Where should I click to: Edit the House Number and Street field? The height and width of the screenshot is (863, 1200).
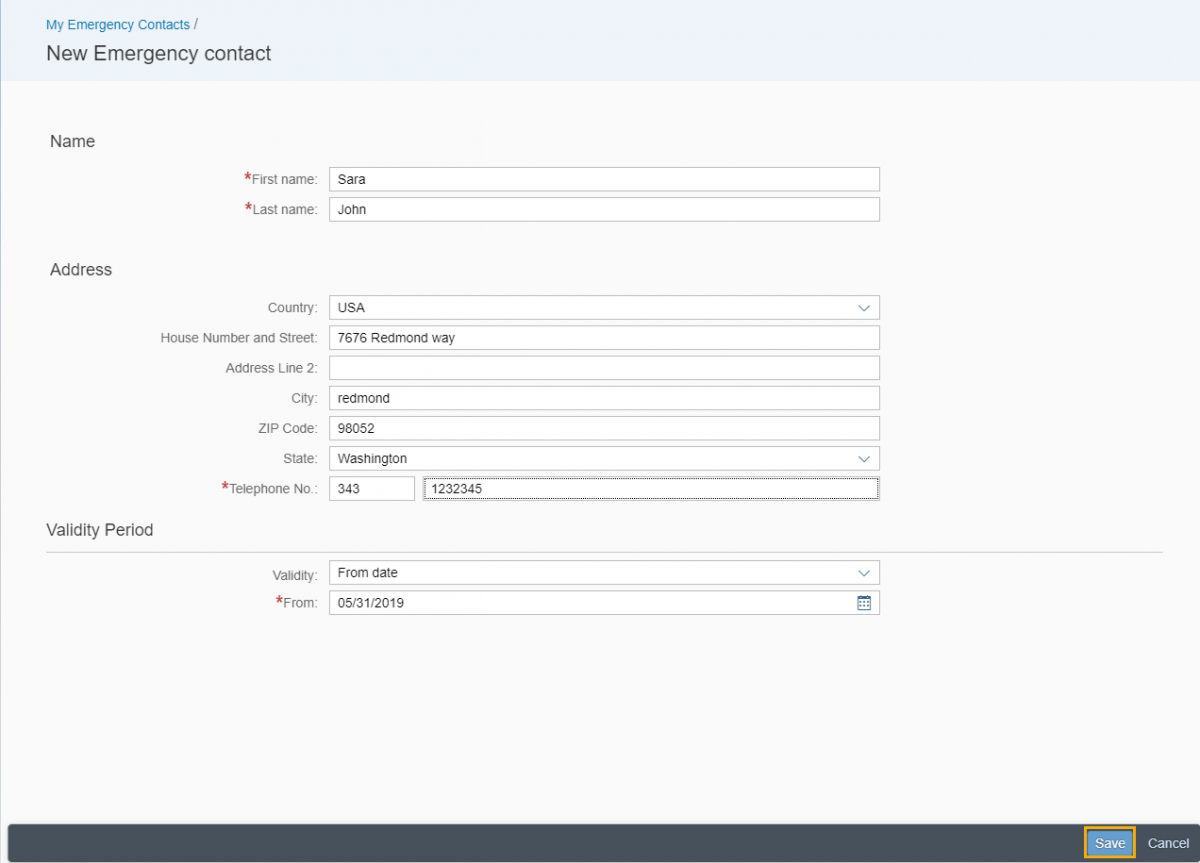[x=604, y=338]
